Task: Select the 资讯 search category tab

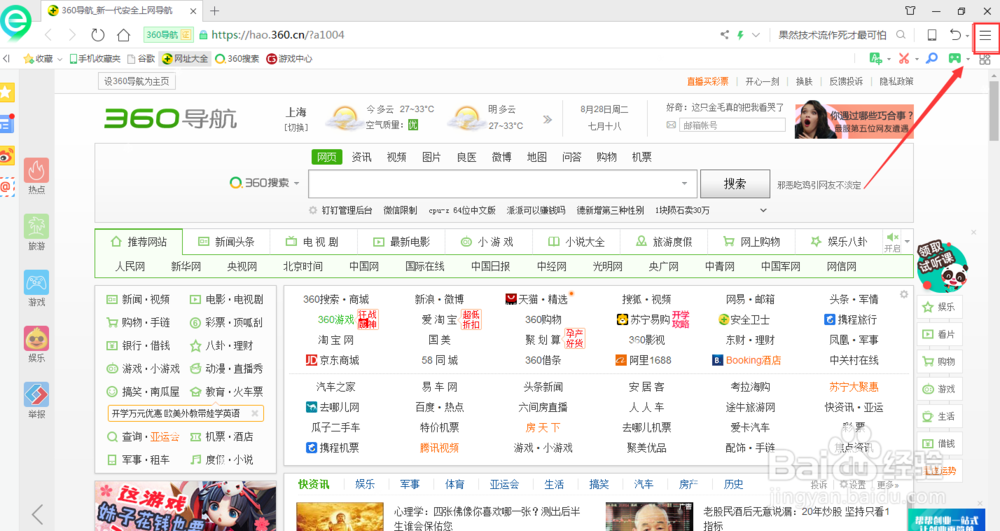Action: 362,157
